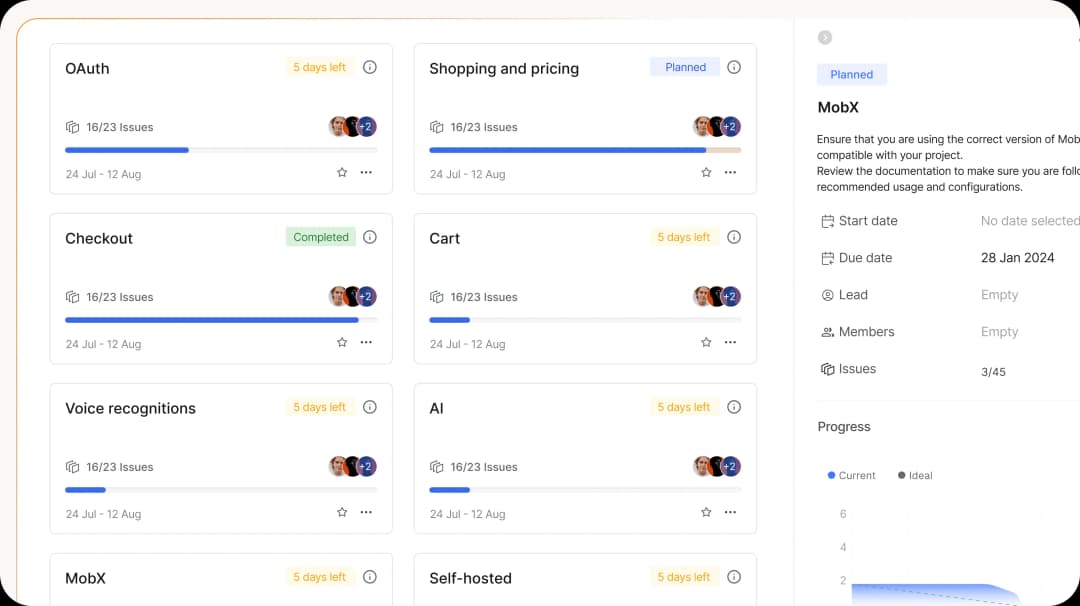The width and height of the screenshot is (1080, 606).
Task: Click the info icon on the AI card
Action: pos(734,407)
